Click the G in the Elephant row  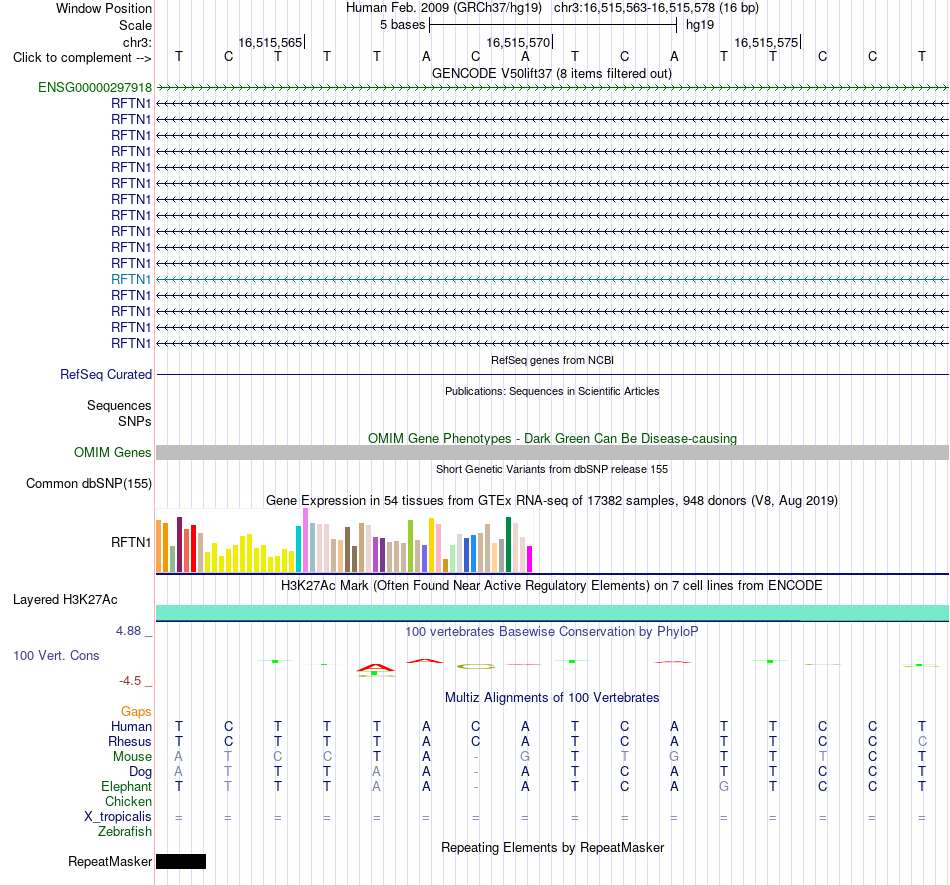point(723,786)
